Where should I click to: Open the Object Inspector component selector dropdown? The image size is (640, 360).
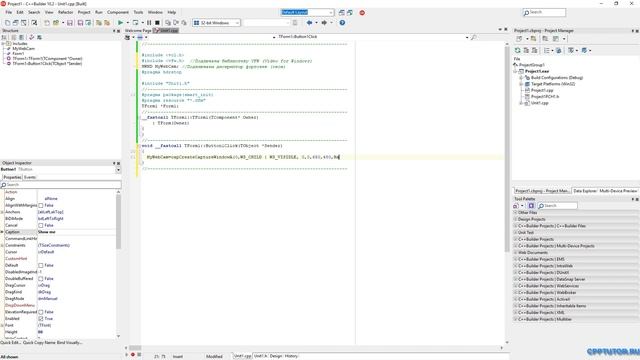point(118,169)
